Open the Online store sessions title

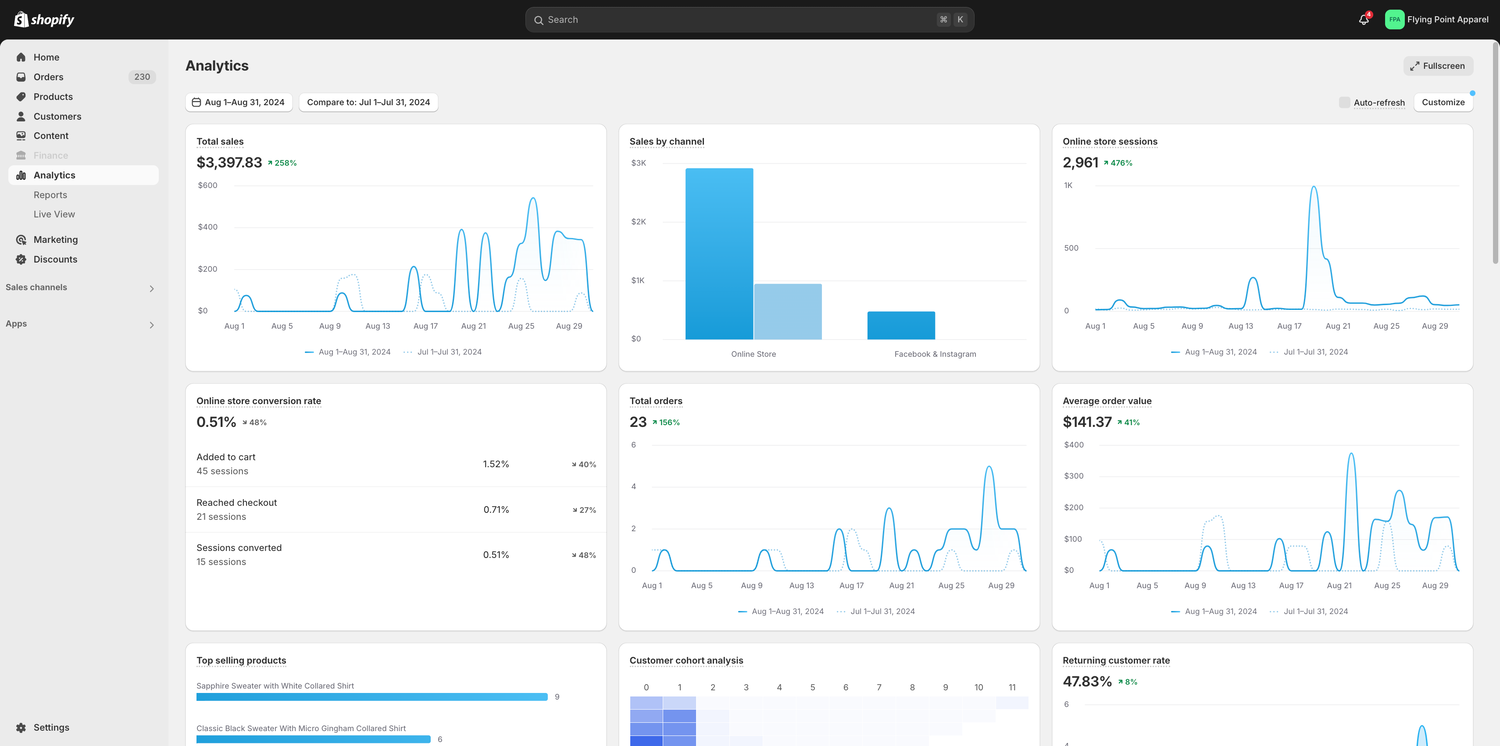[1110, 142]
